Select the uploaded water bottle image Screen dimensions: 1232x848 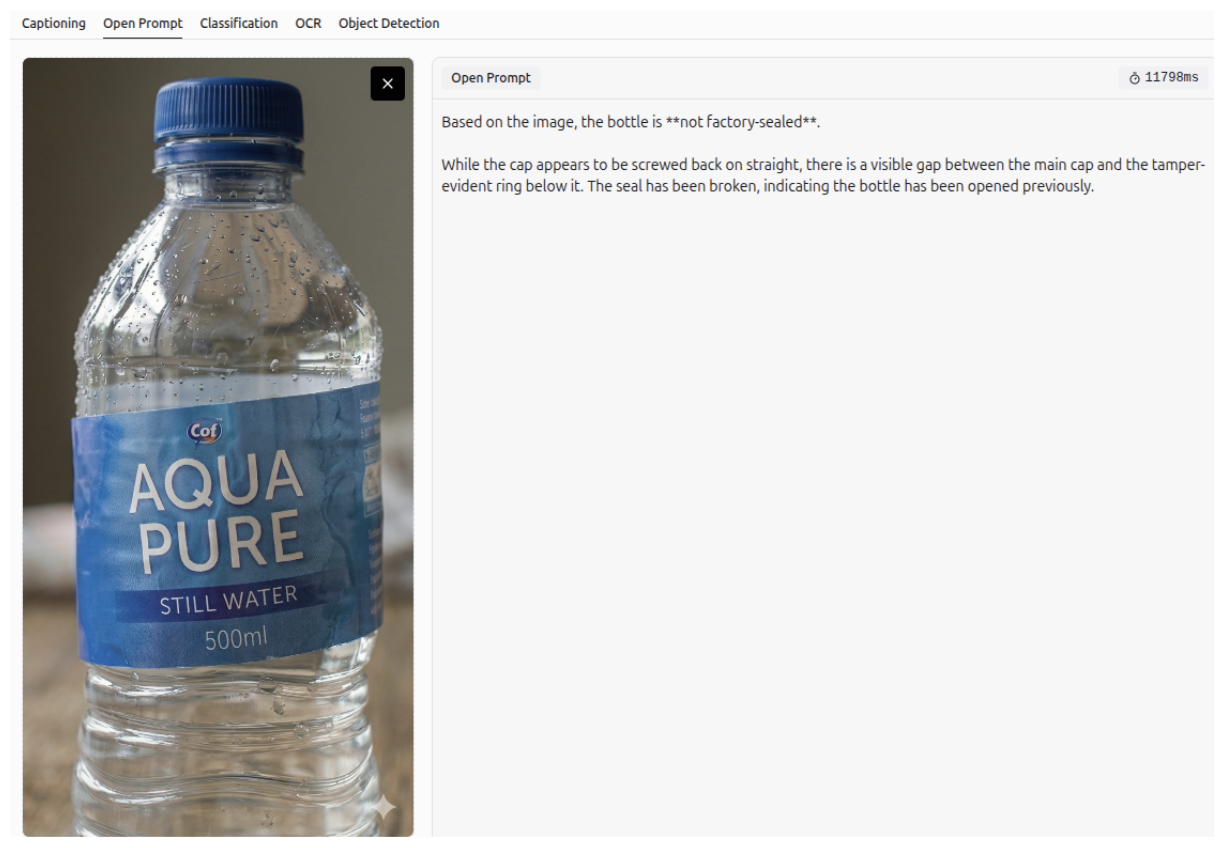tap(218, 447)
